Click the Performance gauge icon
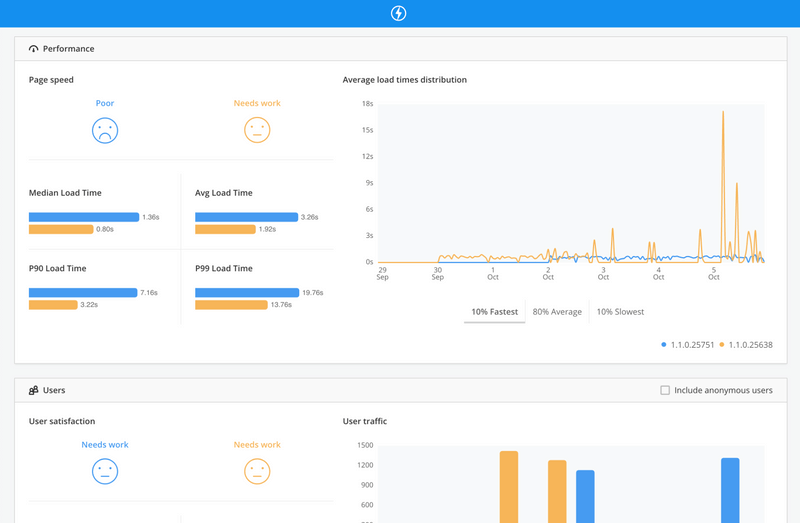 [34, 49]
